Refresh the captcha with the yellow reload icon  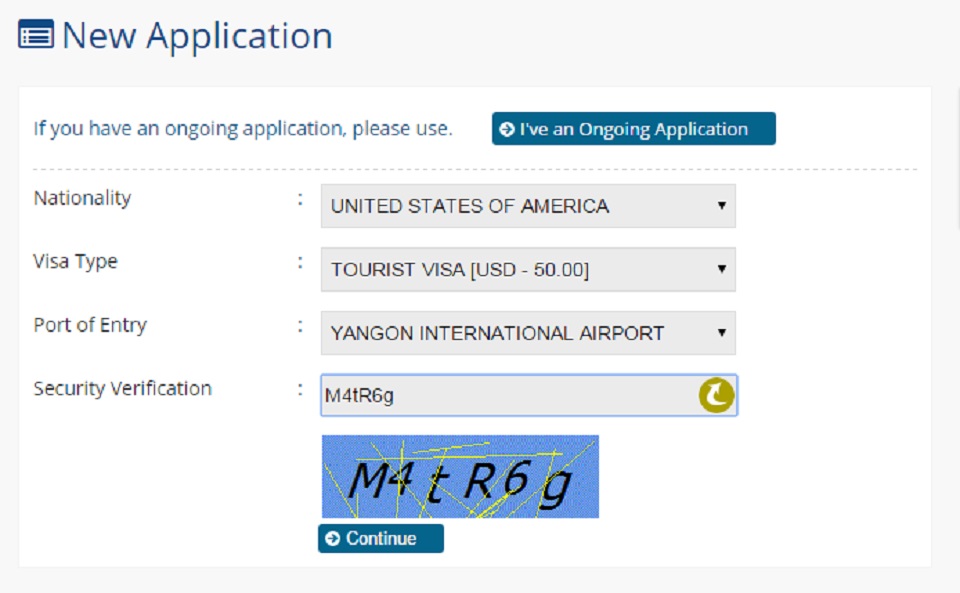coord(716,396)
